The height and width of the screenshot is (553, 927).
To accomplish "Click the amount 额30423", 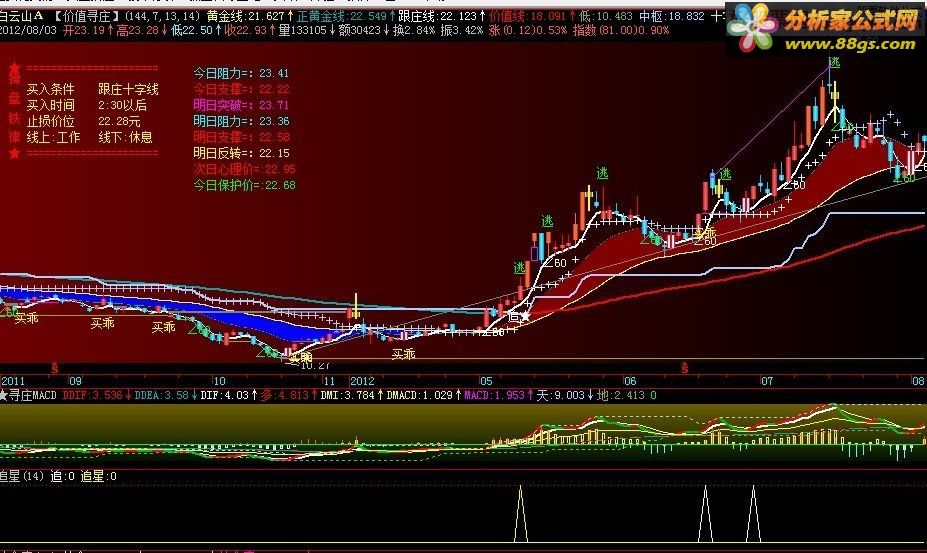I will click(359, 30).
